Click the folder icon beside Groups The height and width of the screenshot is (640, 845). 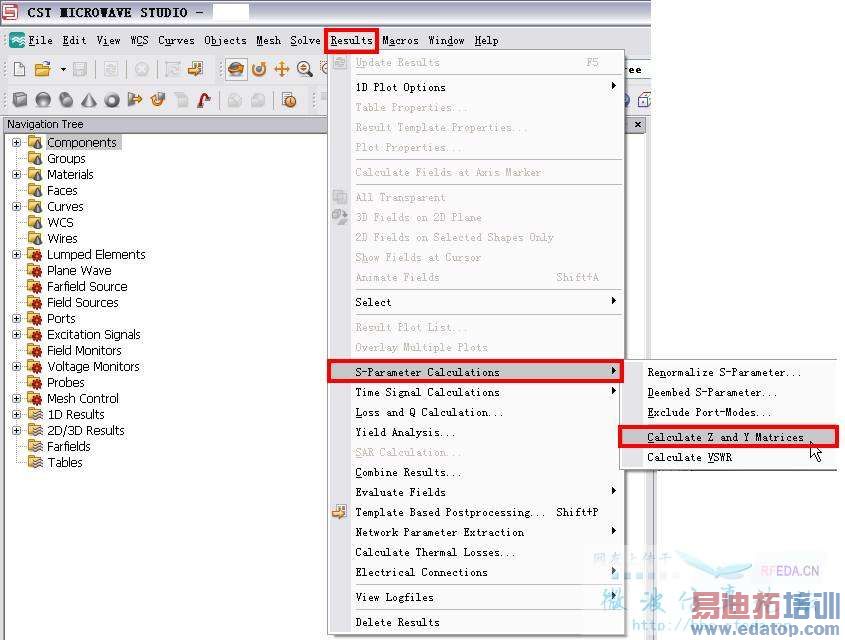click(35, 158)
